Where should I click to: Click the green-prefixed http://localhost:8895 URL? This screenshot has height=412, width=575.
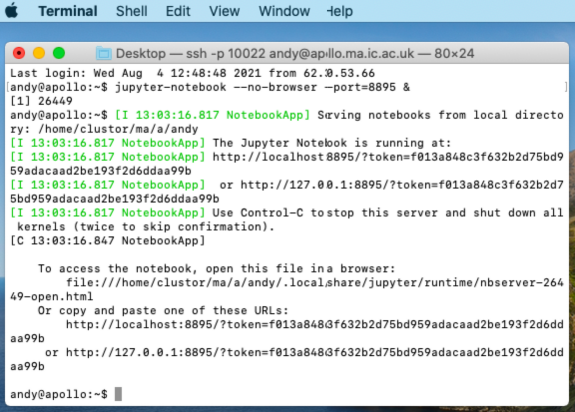[388, 157]
